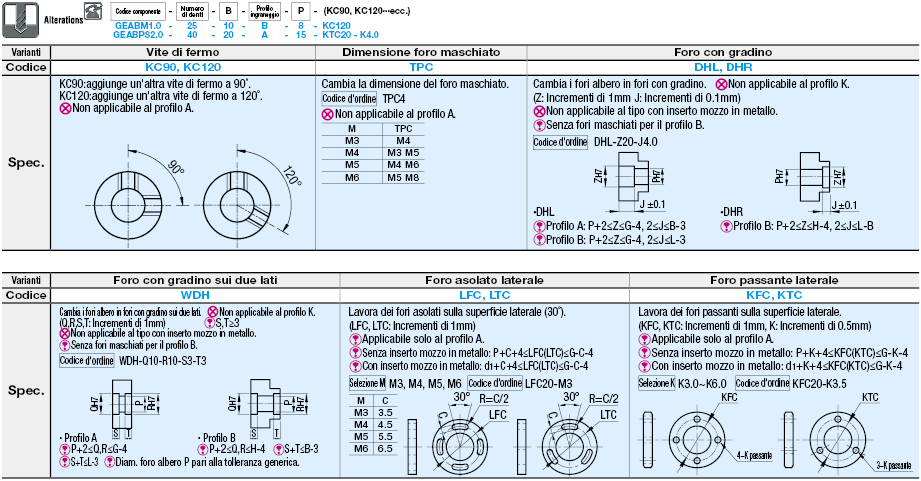Click example code GEABPS2.0
921x481 pixels.
coord(138,35)
